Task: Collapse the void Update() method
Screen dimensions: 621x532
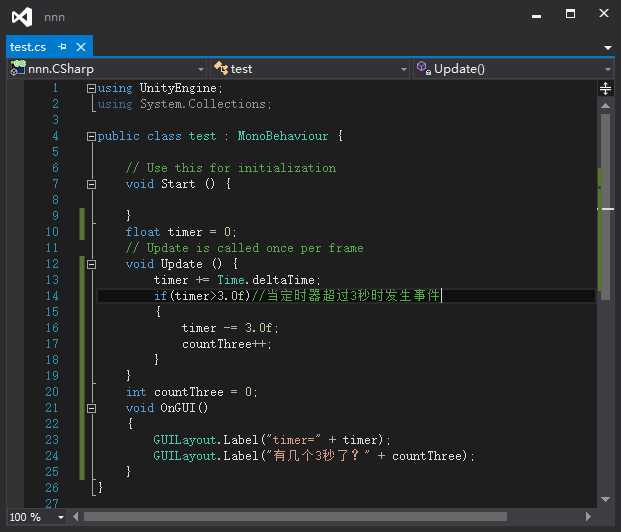Action: pyautogui.click(x=91, y=265)
